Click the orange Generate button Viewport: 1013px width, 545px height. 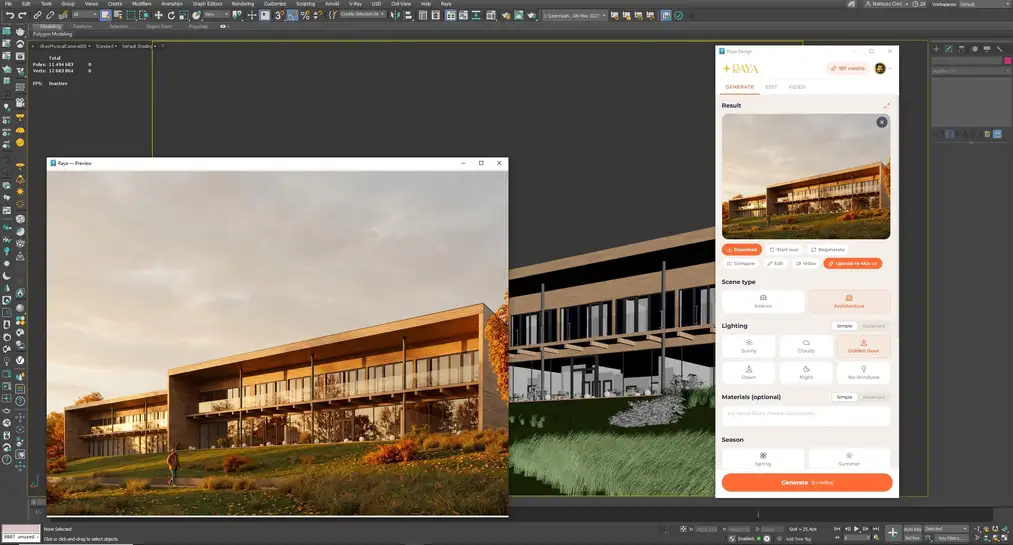point(807,482)
